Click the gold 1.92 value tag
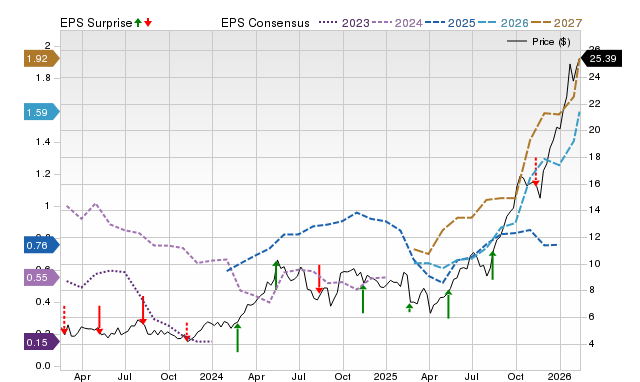 [42, 58]
